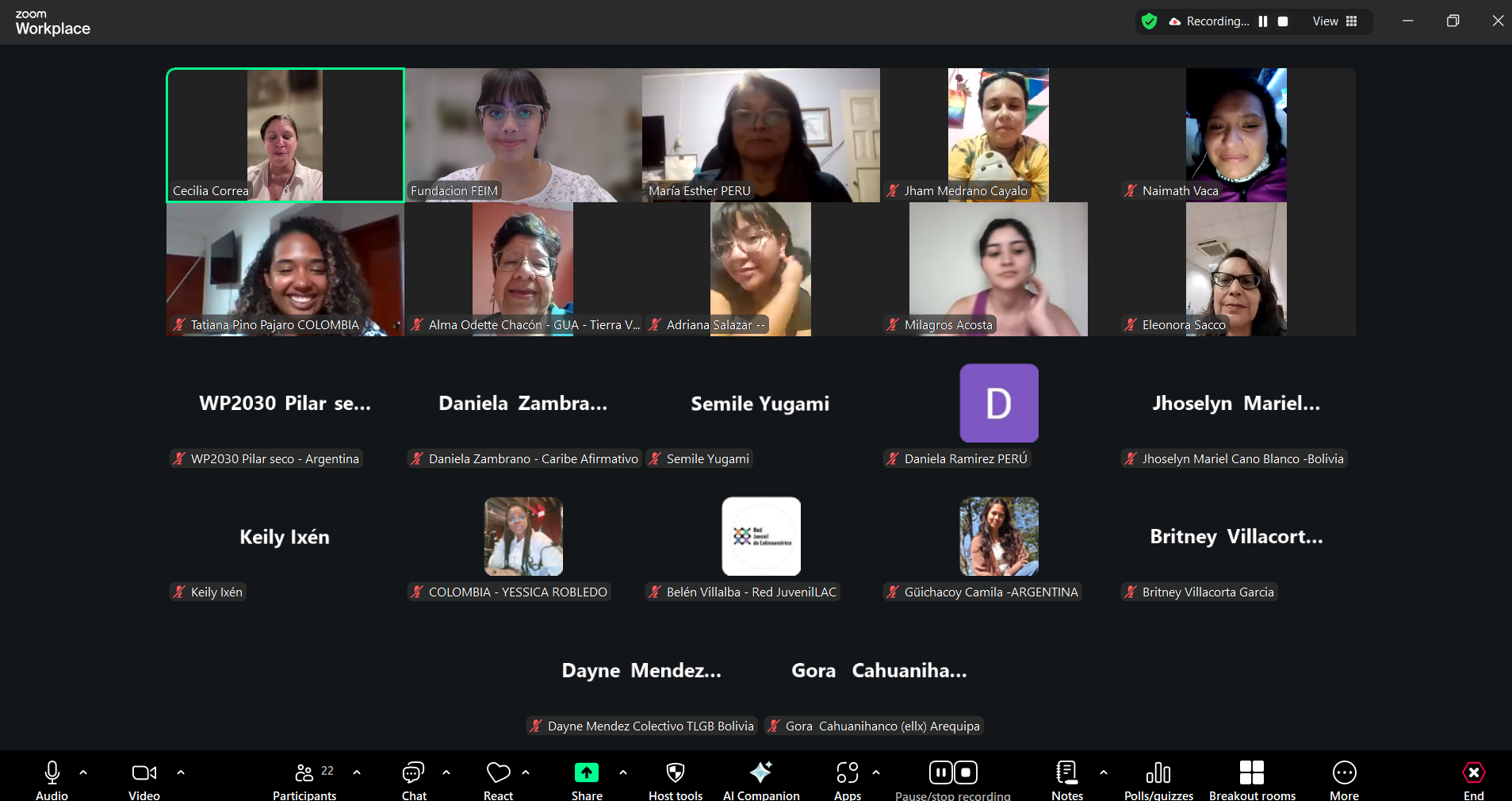The height and width of the screenshot is (801, 1512).
Task: Open Polls/quizzes
Action: (x=1158, y=773)
